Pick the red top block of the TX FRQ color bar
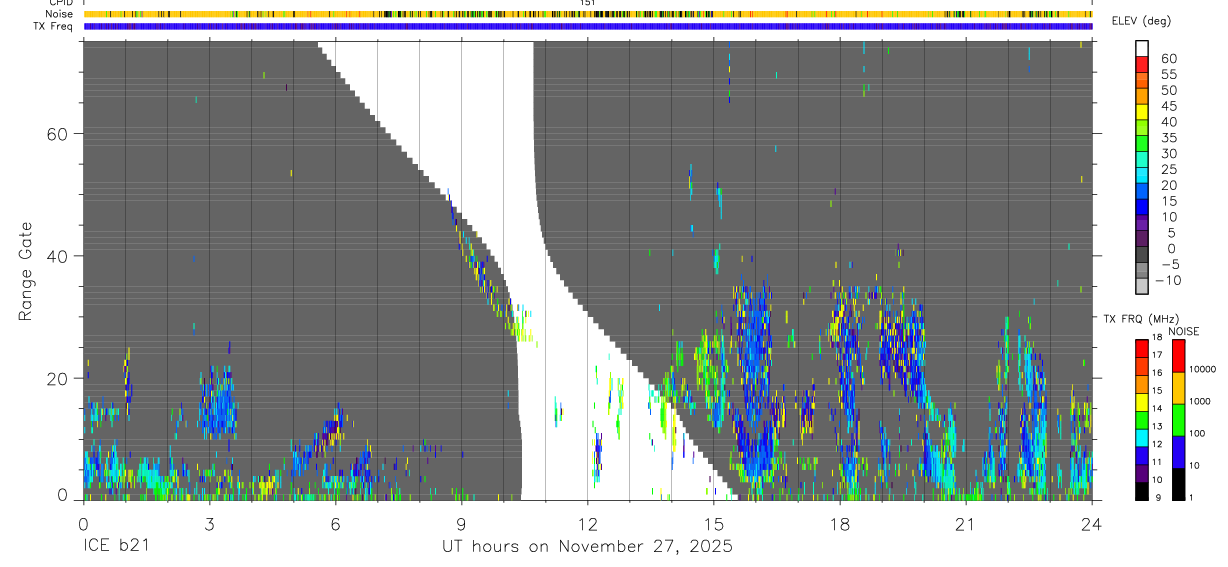This screenshot has height=567, width=1228. click(x=1142, y=348)
